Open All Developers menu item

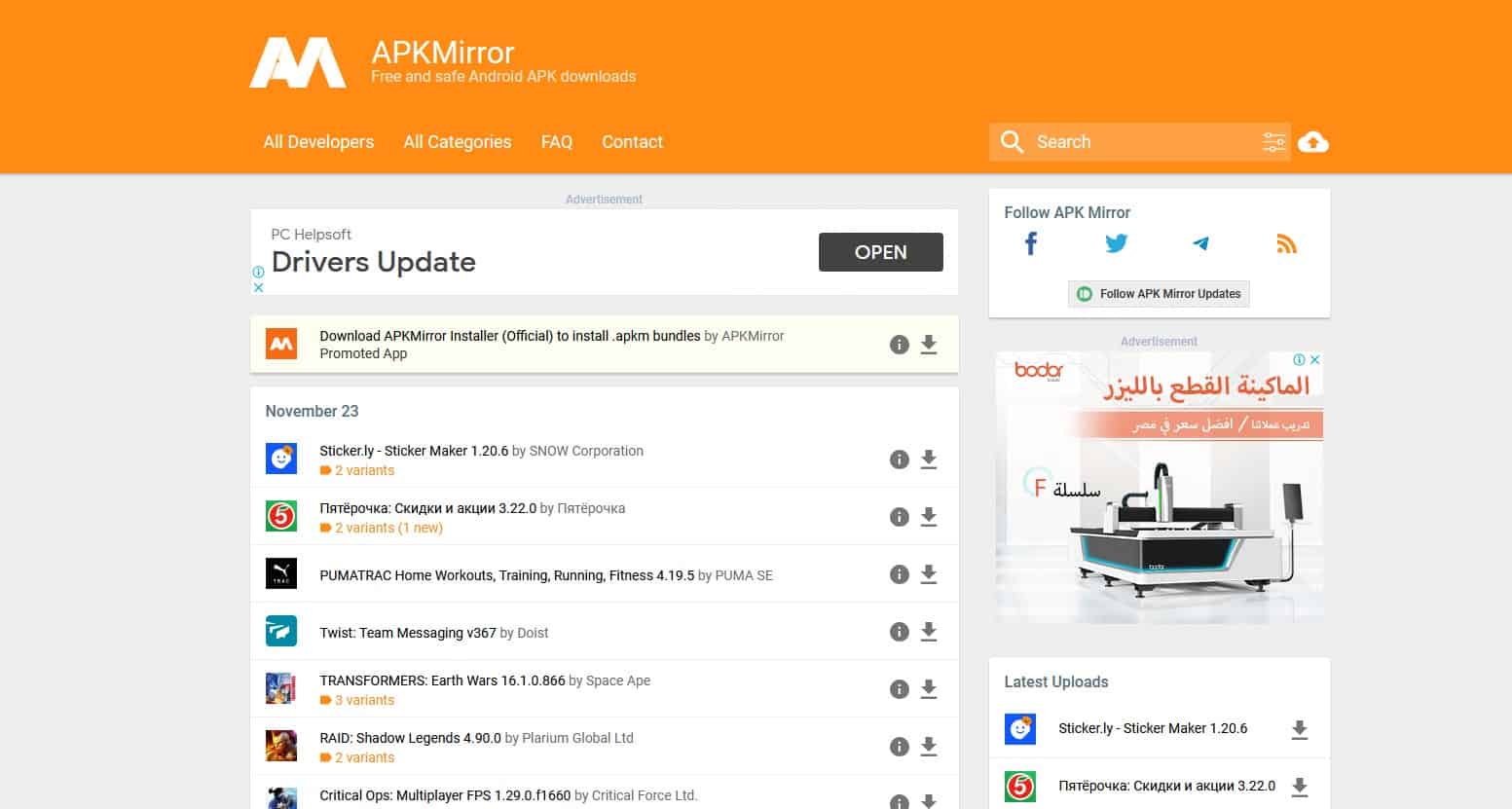pos(318,142)
